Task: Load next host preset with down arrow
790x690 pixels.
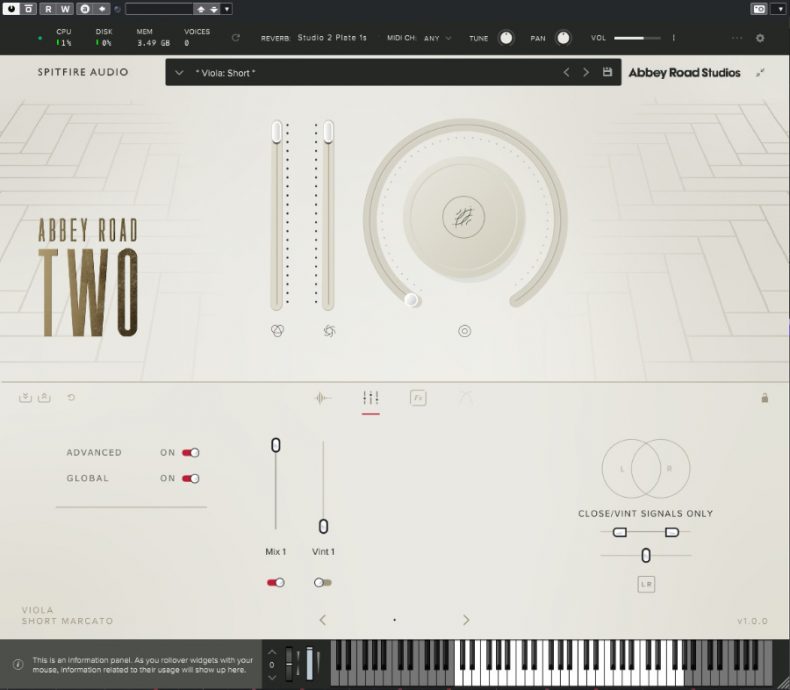Action: tap(214, 9)
